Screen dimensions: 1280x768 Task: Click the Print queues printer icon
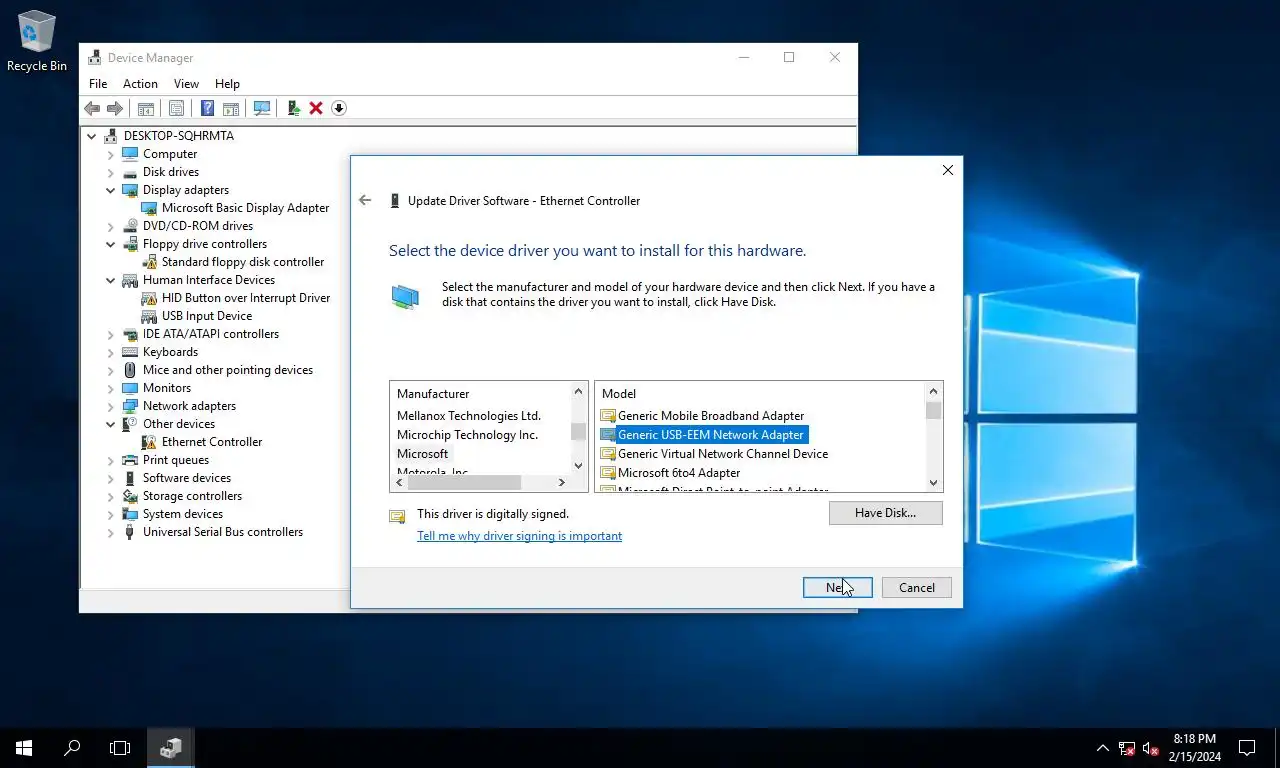(x=130, y=460)
